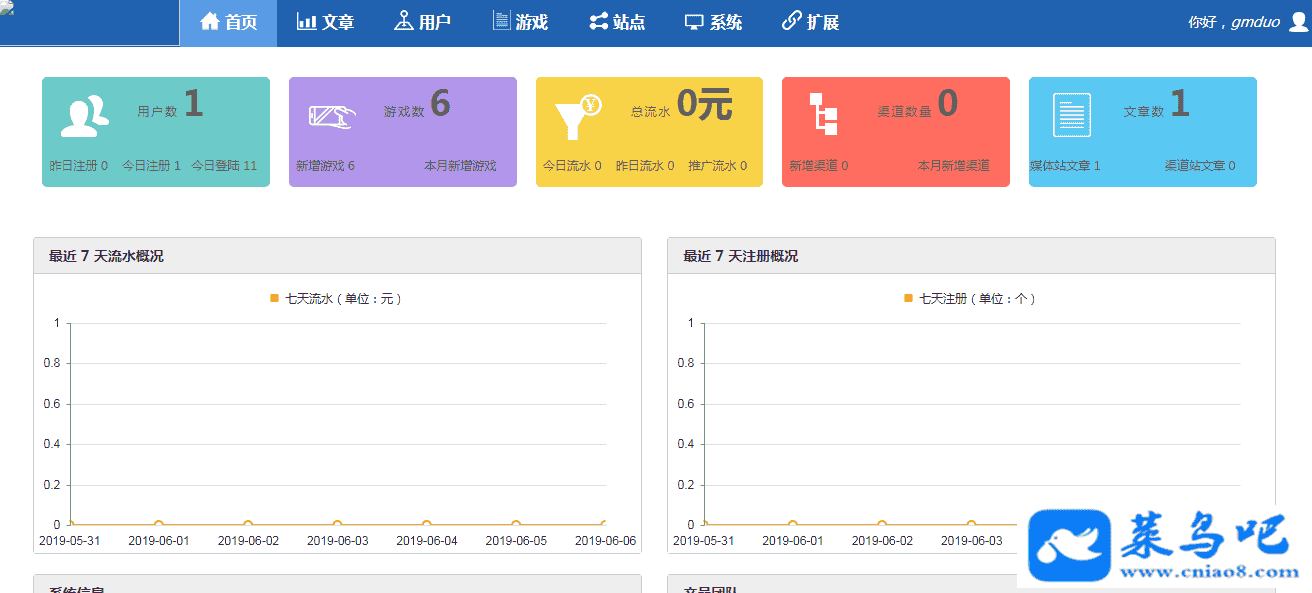Click the broken logo image at top-left
The height and width of the screenshot is (593, 1312).
point(8,8)
